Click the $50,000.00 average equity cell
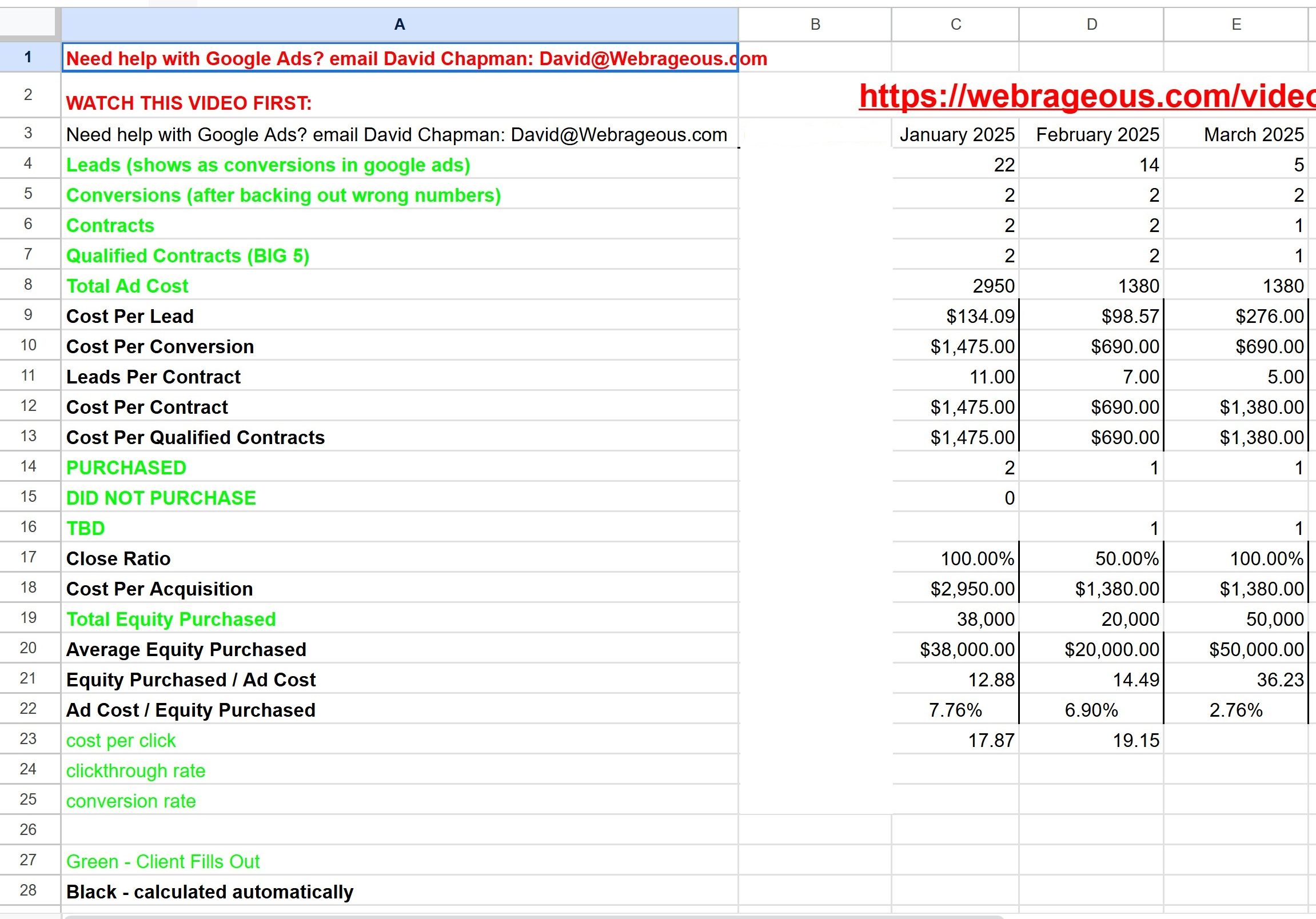Viewport: 1316px width, 919px height. pos(1237,649)
